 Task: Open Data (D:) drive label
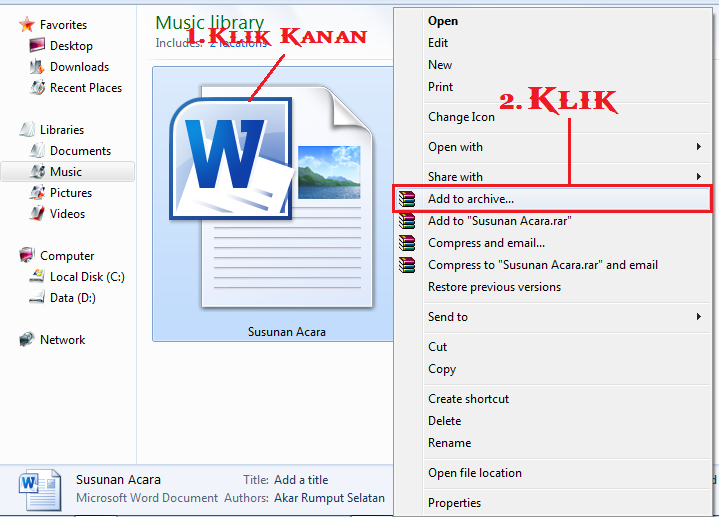coord(73,298)
